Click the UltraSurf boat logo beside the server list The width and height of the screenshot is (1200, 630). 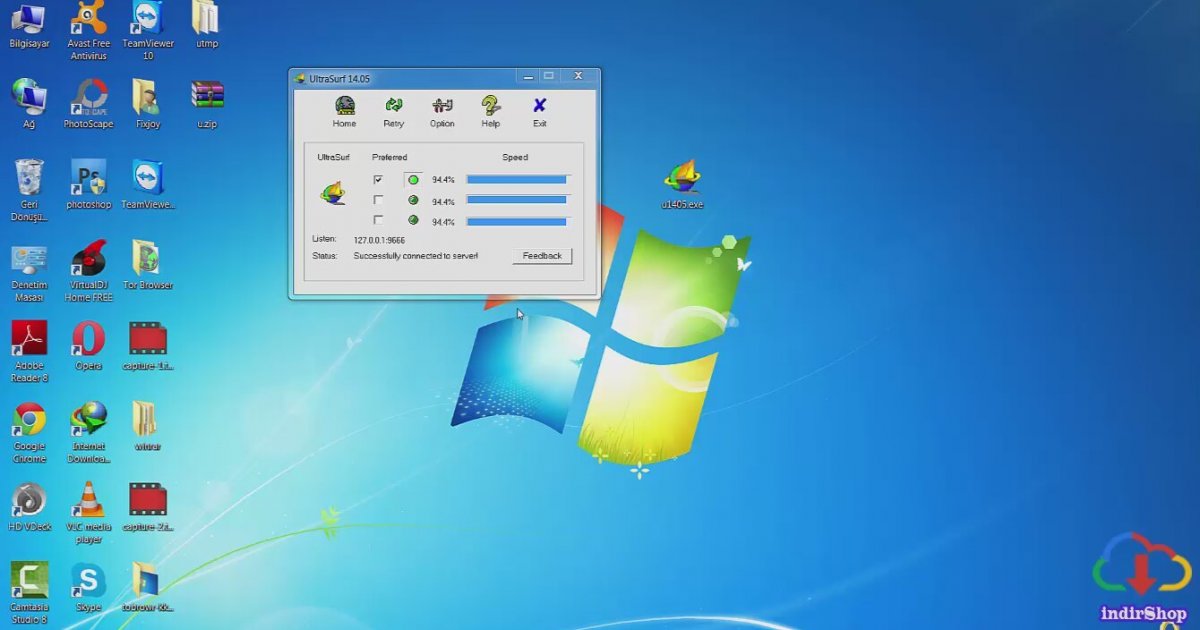[333, 193]
